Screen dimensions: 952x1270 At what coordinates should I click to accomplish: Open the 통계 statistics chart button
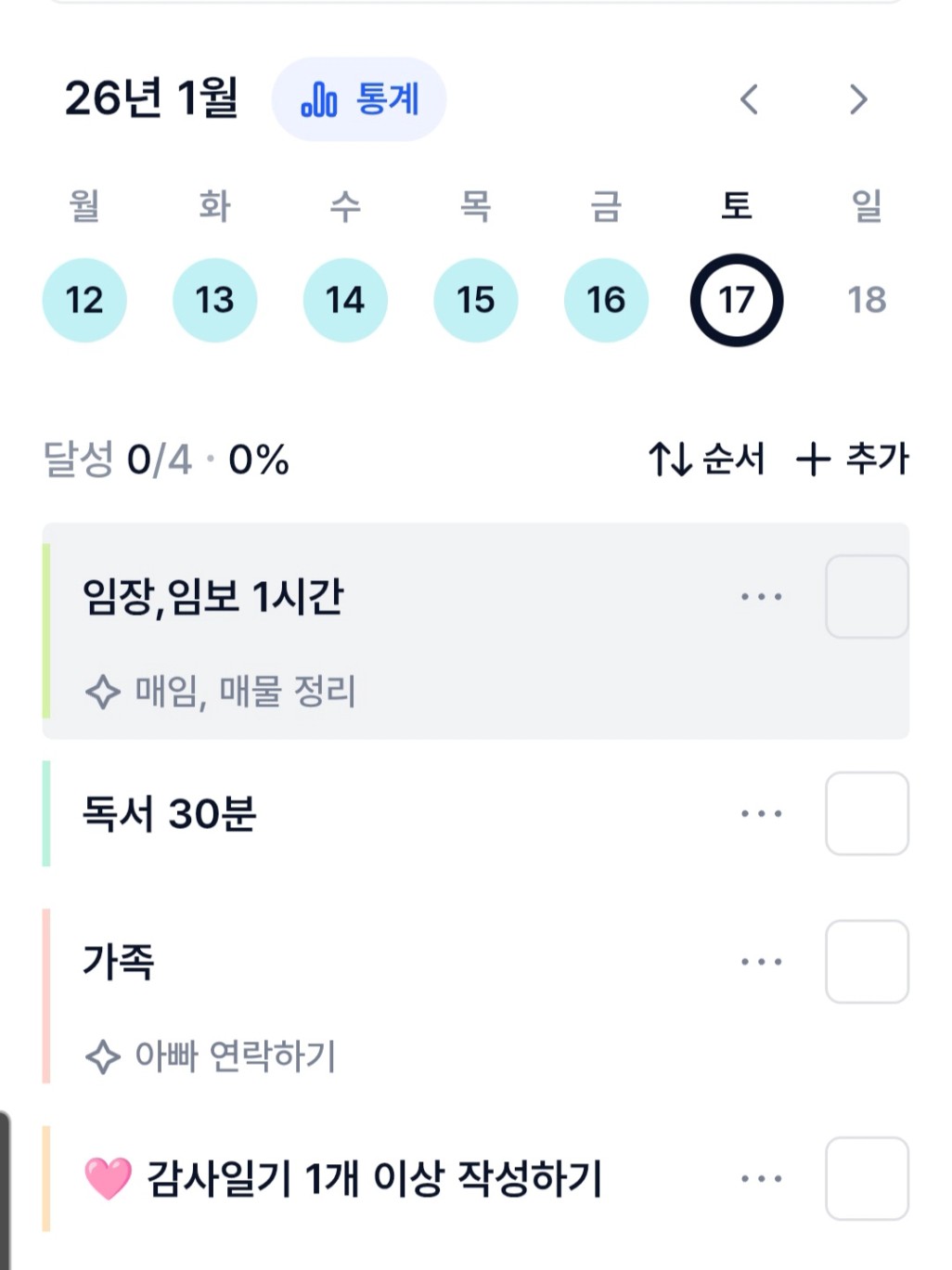pyautogui.click(x=359, y=99)
